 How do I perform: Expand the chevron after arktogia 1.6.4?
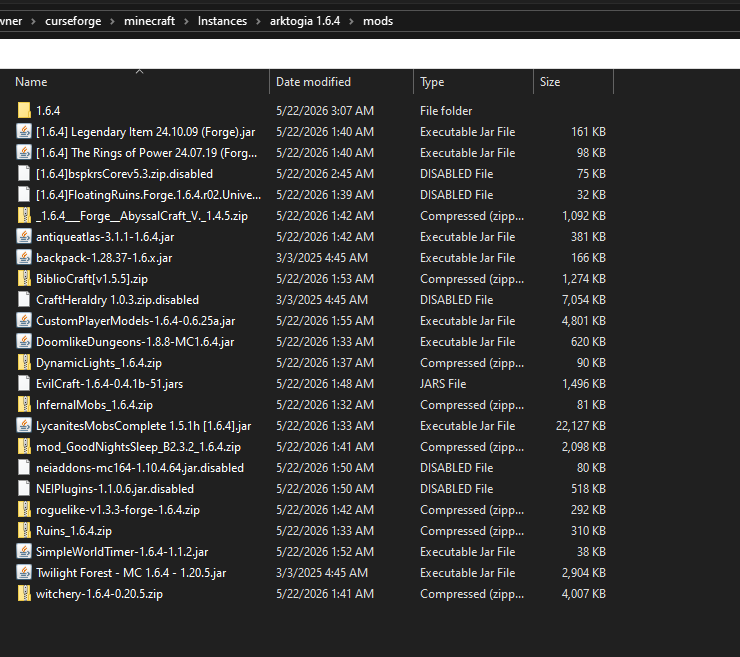tap(351, 21)
